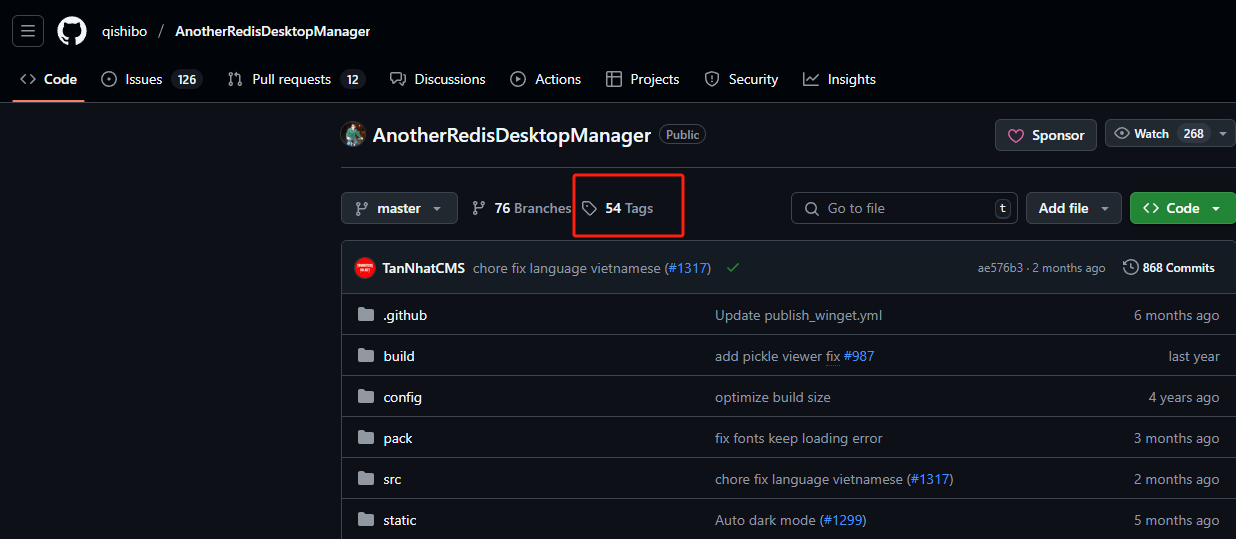Click the TanNhatCMS avatar icon

pyautogui.click(x=365, y=268)
